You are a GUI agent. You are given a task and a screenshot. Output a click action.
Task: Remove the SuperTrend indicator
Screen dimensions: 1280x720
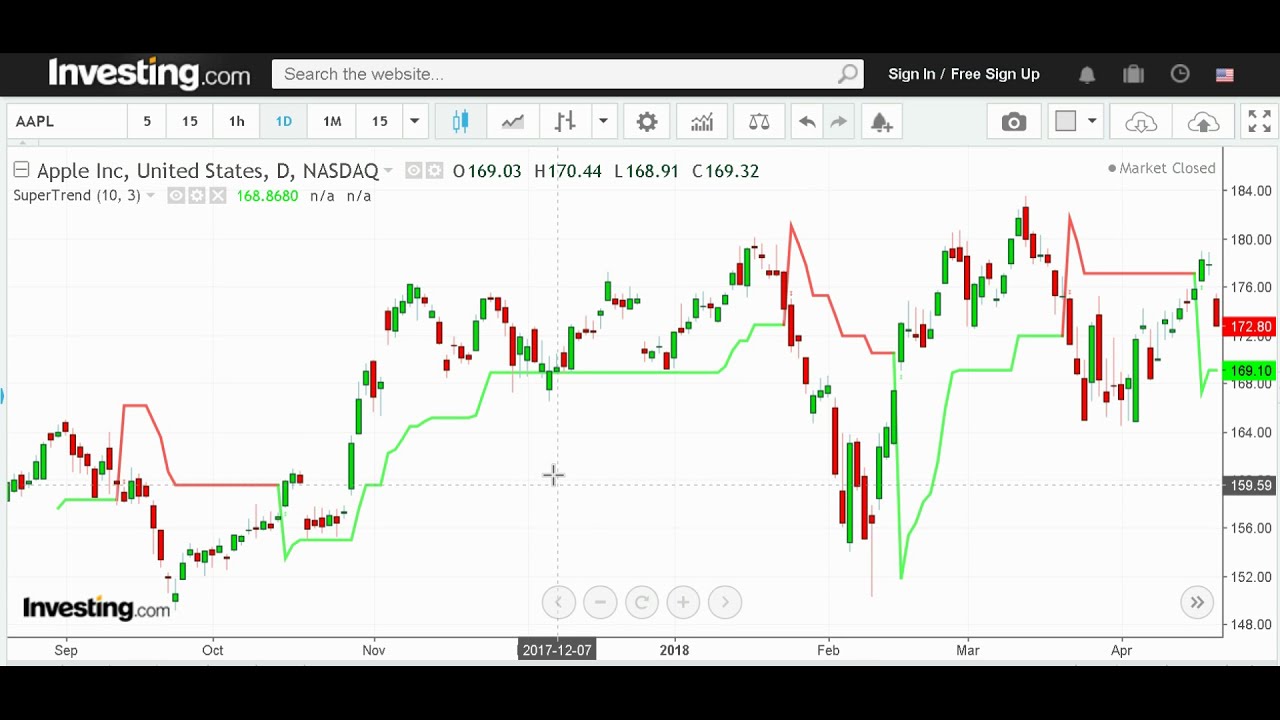217,196
